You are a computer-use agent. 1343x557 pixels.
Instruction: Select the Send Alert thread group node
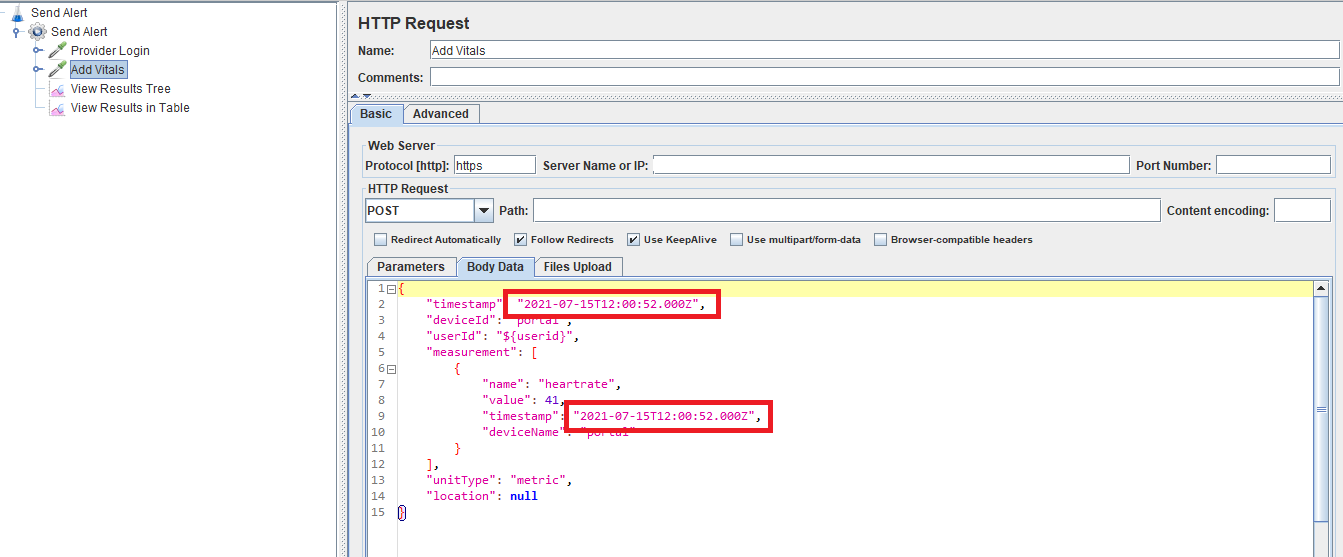pyautogui.click(x=79, y=32)
